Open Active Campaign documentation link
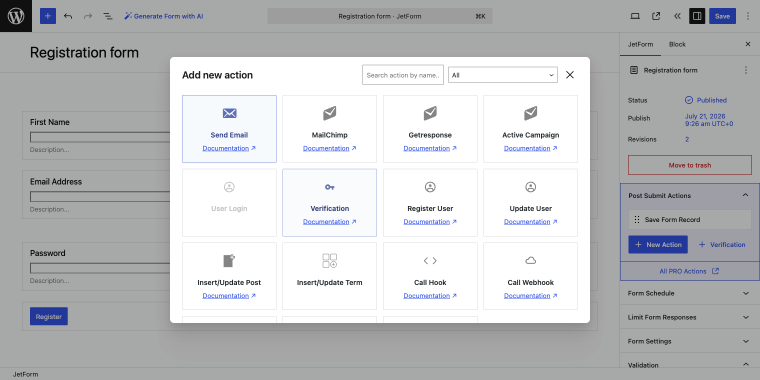Screen dimensions: 760x380 [x=530, y=148]
